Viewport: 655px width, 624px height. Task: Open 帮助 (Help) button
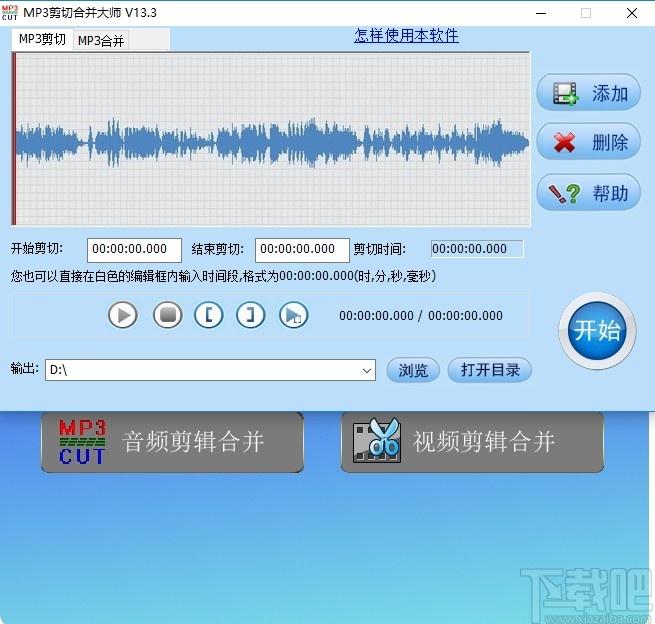pyautogui.click(x=589, y=193)
